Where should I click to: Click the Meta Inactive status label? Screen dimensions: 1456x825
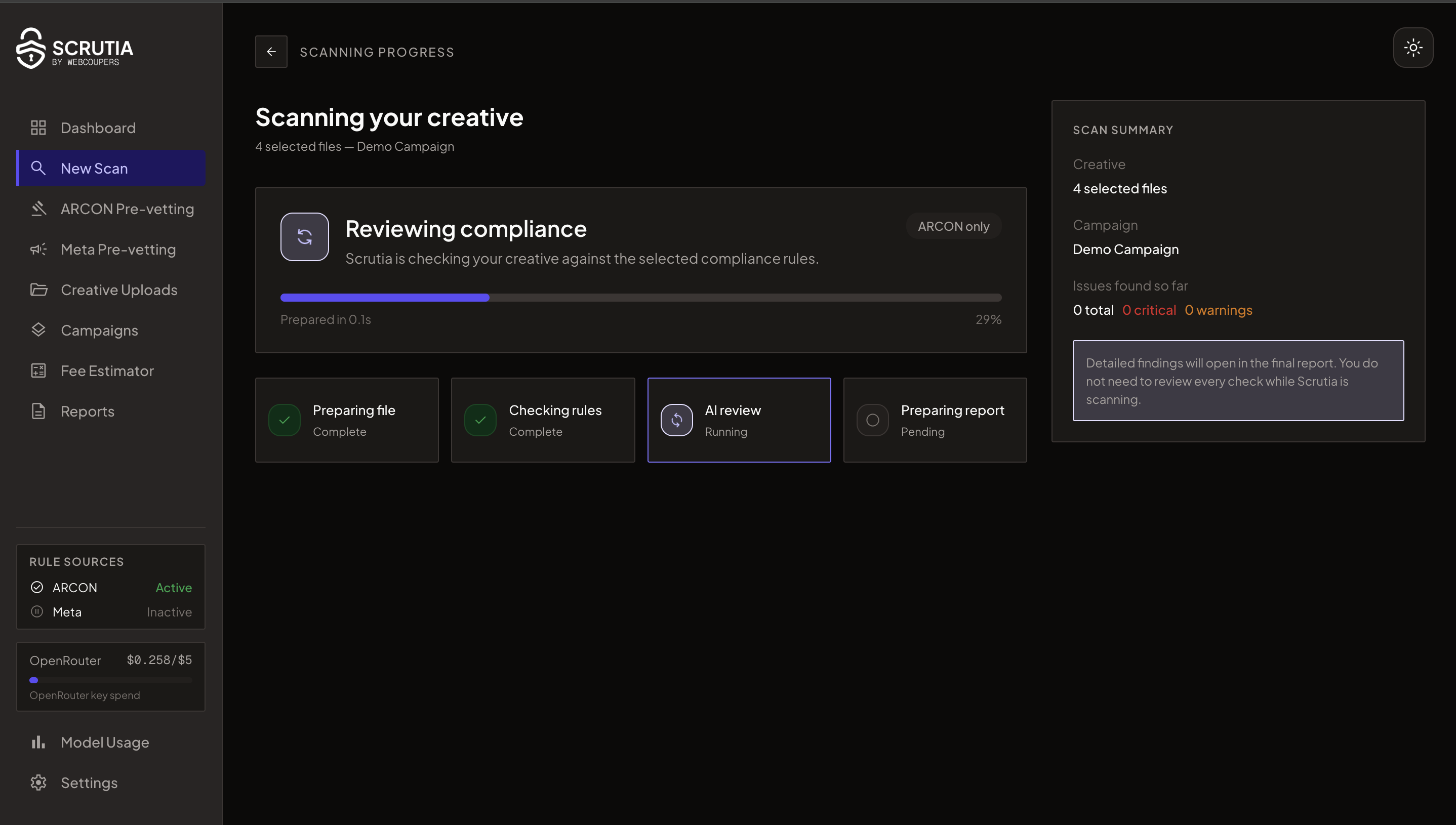point(169,611)
